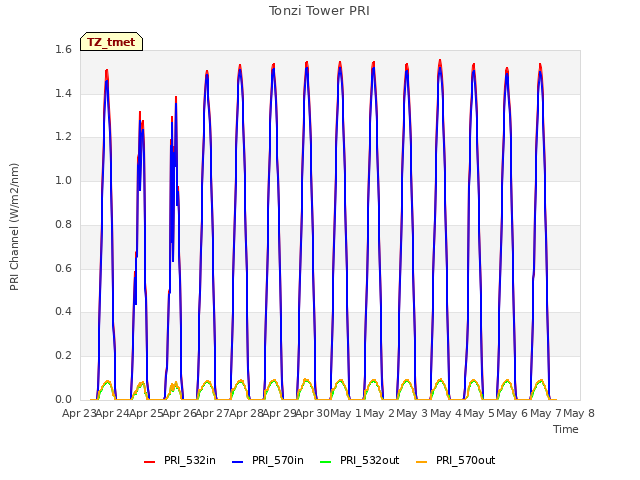Screen dimensions: 640x480
Task: Click the green PRI_532out legend swatch
Action: pyautogui.click(x=326, y=462)
